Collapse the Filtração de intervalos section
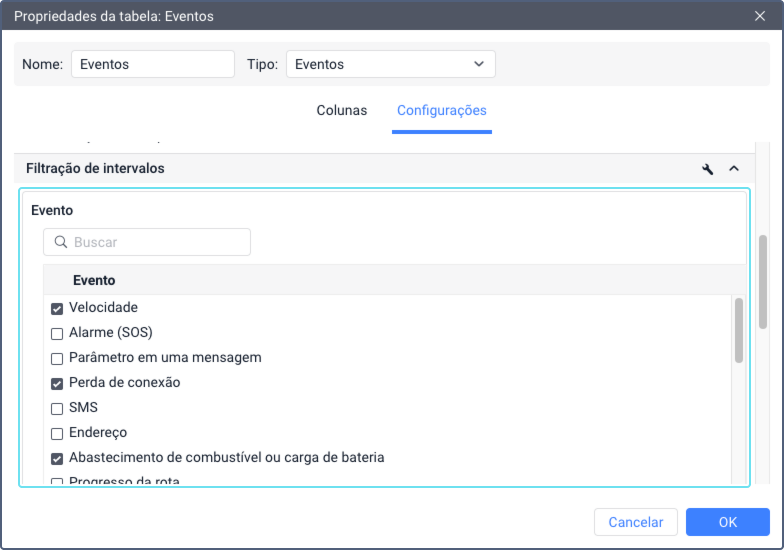The height and width of the screenshot is (550, 784). pos(733,169)
